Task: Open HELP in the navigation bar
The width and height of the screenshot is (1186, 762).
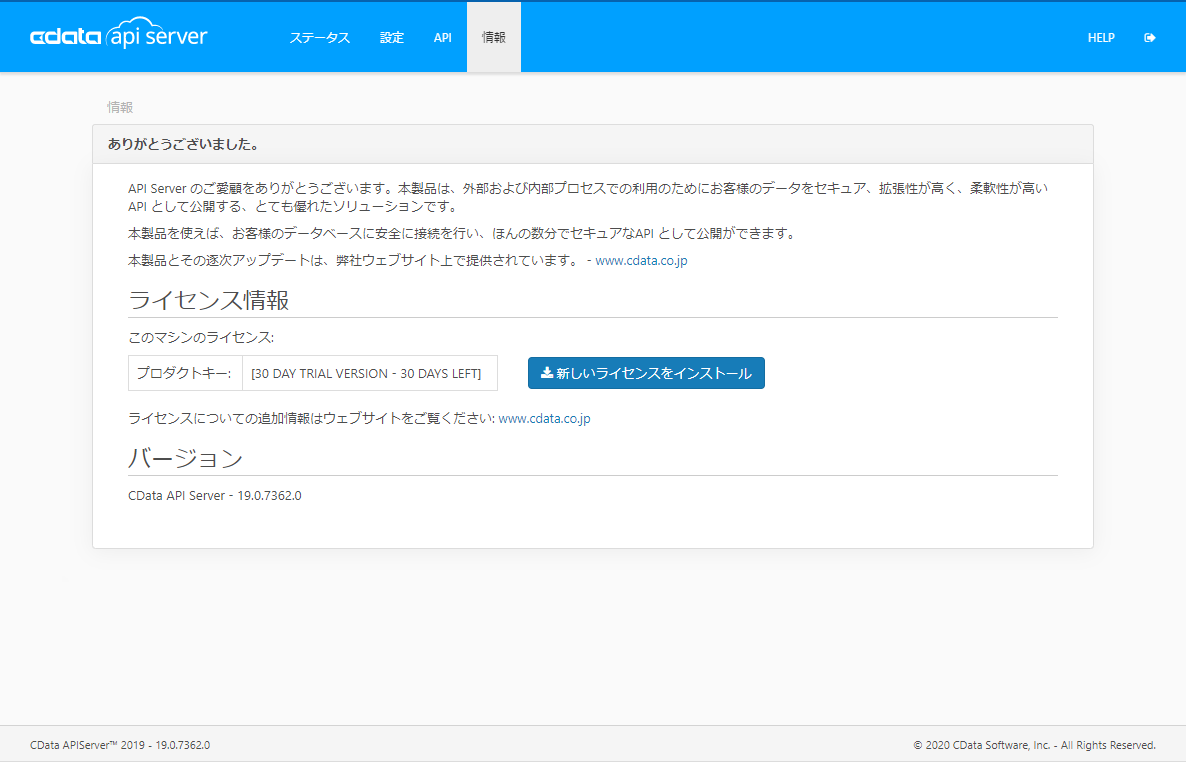Action: click(x=1101, y=37)
